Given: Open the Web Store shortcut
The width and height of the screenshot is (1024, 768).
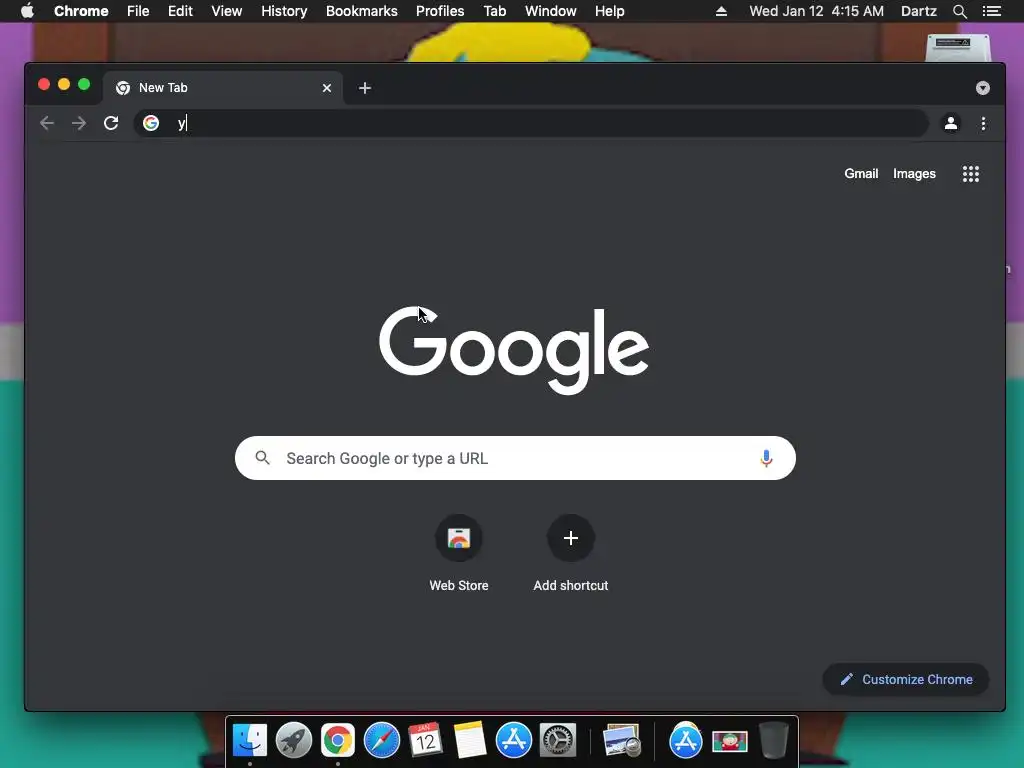Looking at the screenshot, I should [459, 552].
